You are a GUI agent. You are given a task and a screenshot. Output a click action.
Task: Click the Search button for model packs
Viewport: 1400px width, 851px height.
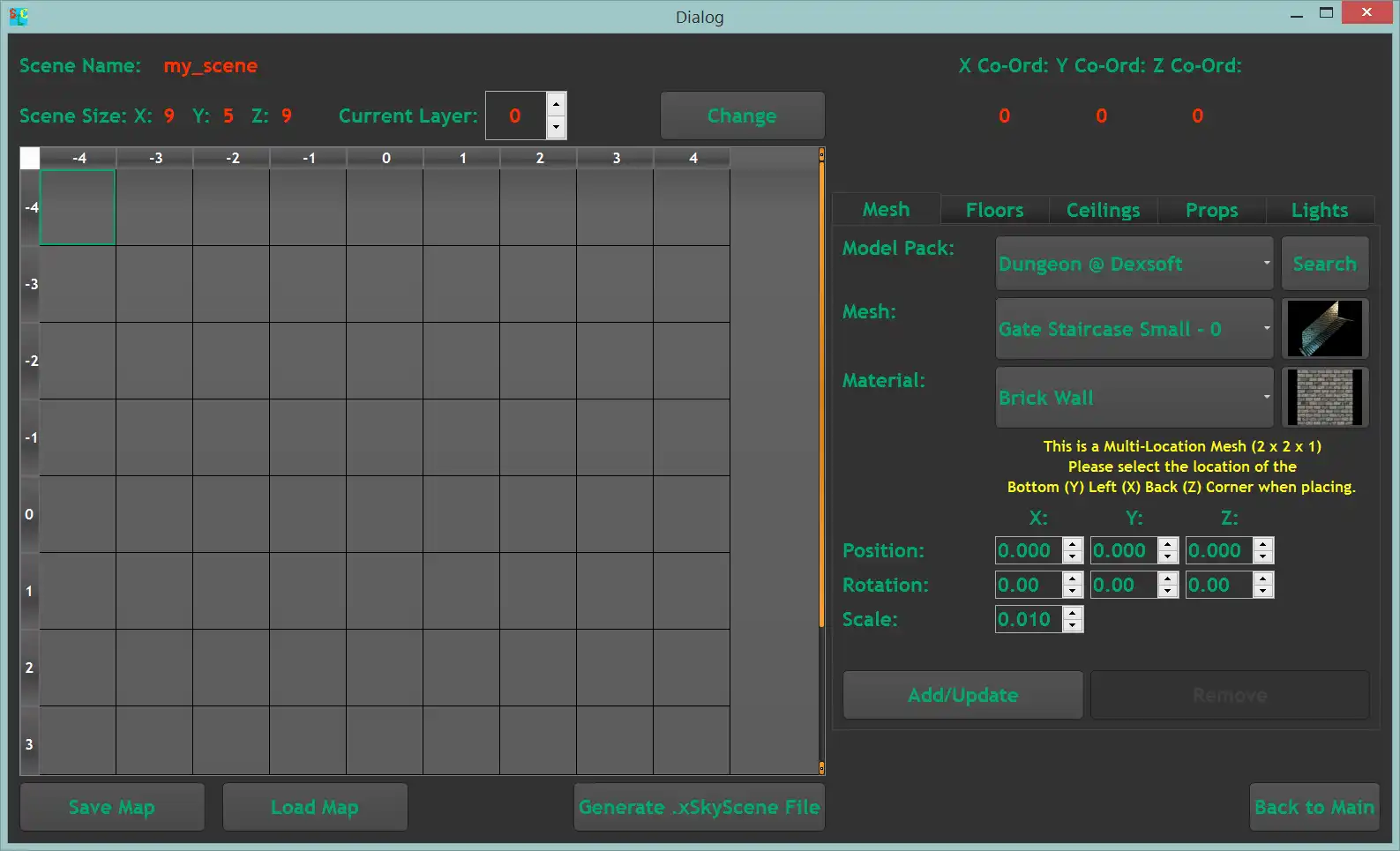1325,263
